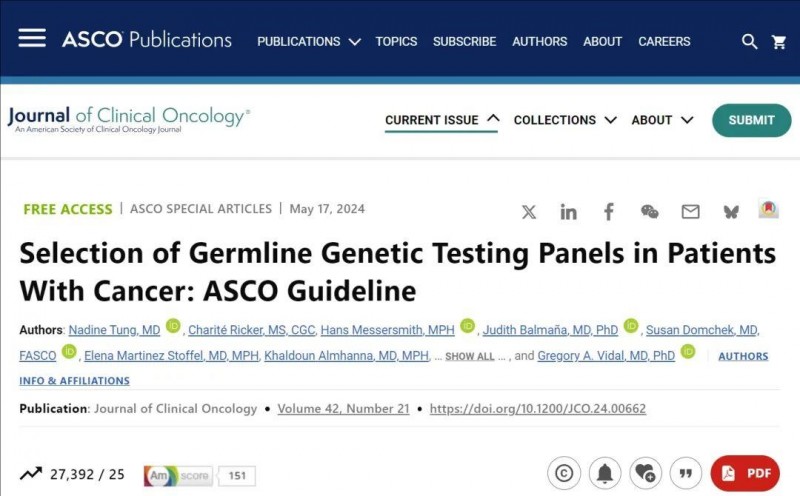Share article on Bluesky
Viewport: 800px width, 496px height.
tap(731, 211)
